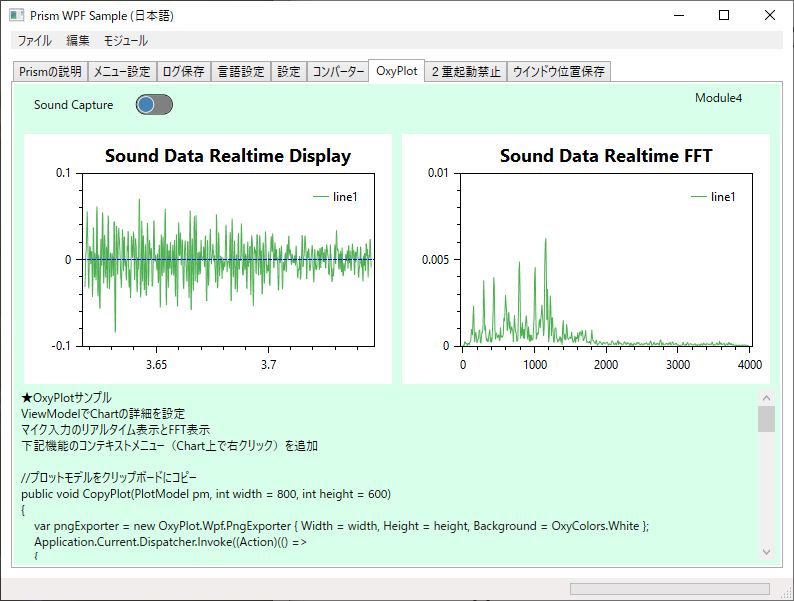
Task: Toggle the Sound Capture switch
Action: coord(154,105)
